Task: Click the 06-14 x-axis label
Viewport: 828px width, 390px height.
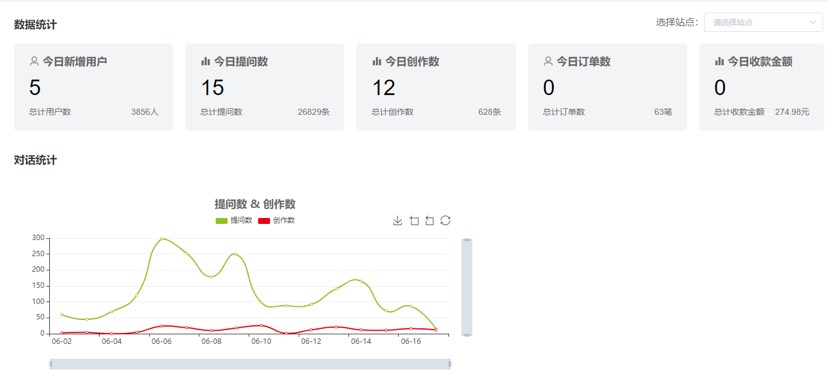Action: point(361,341)
